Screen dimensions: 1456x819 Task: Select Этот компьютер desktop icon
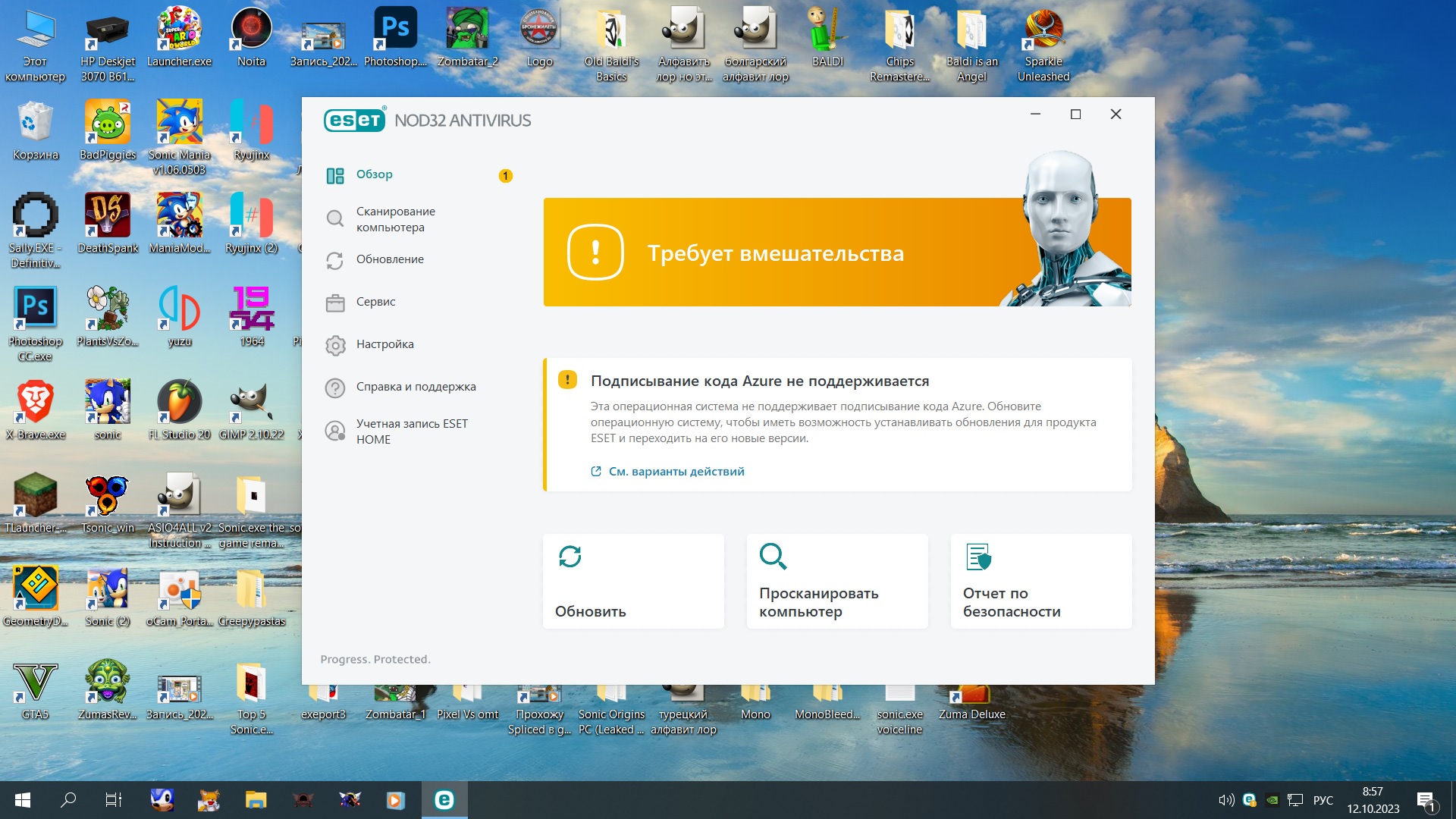[x=35, y=45]
